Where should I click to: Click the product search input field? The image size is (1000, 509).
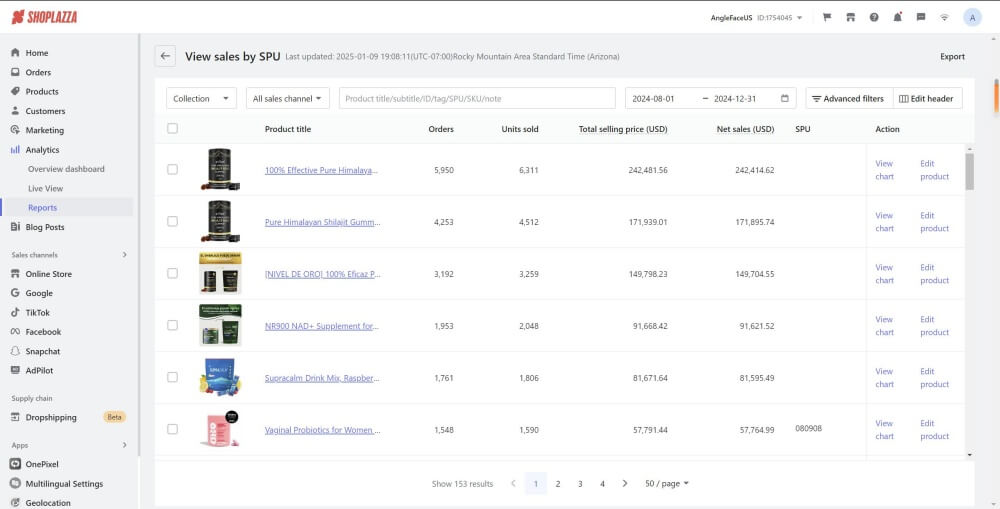(x=477, y=99)
